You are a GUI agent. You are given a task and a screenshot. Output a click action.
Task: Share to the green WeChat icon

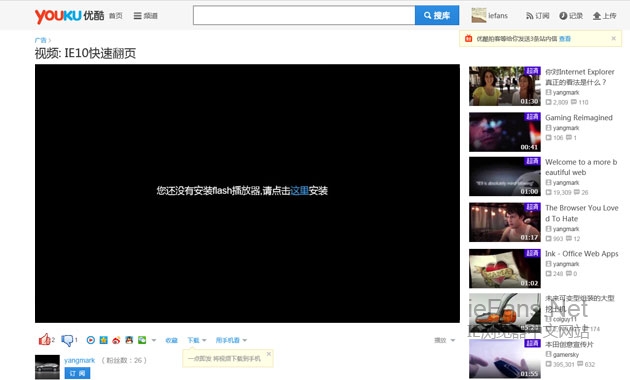142,340
